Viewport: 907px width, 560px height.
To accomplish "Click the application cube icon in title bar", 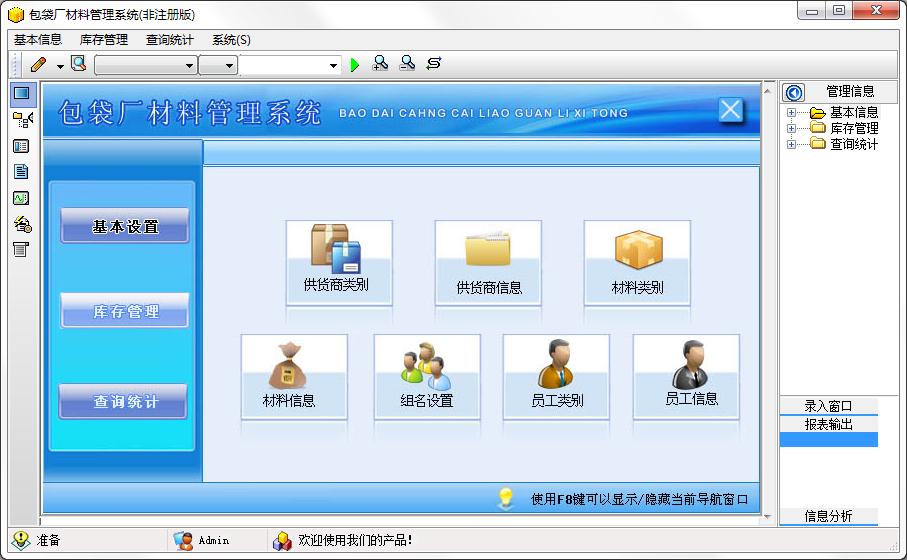I will click(x=16, y=14).
